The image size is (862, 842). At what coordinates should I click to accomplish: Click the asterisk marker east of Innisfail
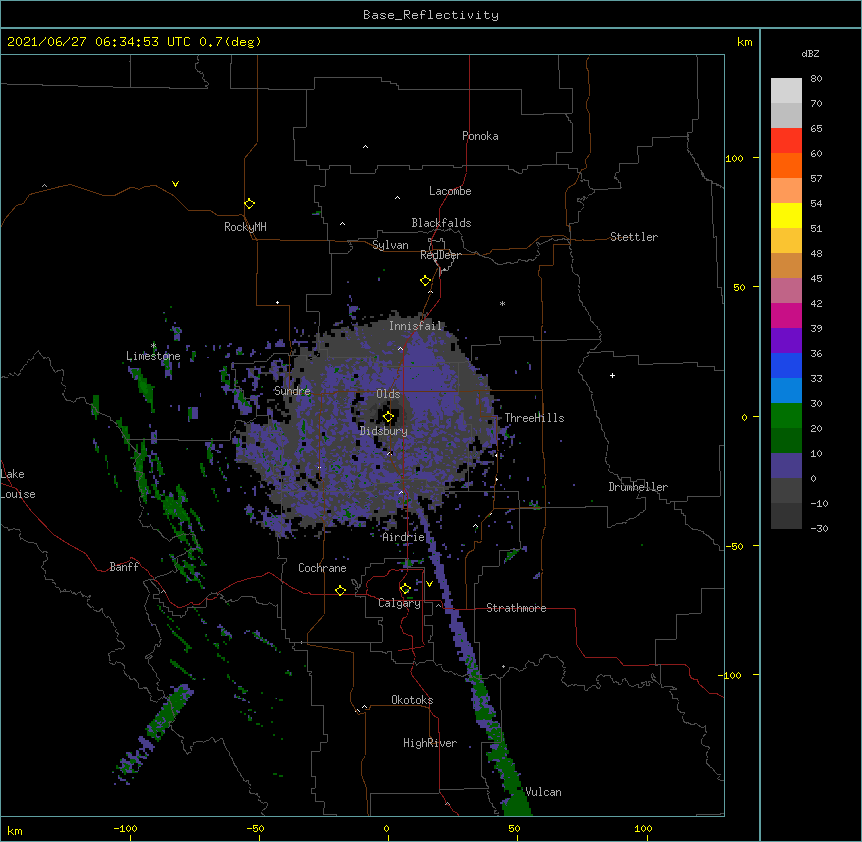coord(502,303)
